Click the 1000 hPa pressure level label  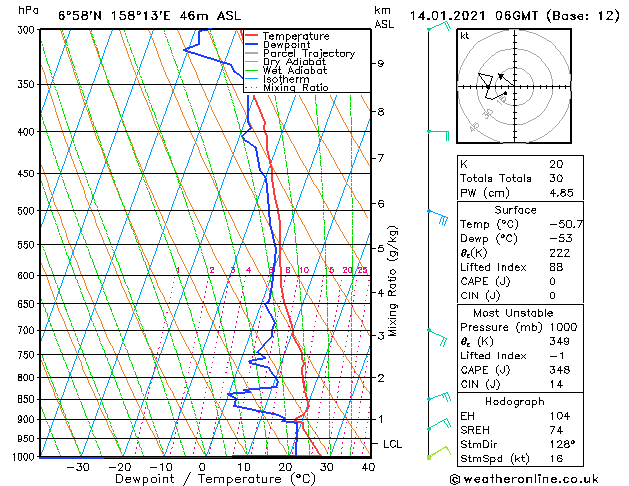pyautogui.click(x=24, y=457)
